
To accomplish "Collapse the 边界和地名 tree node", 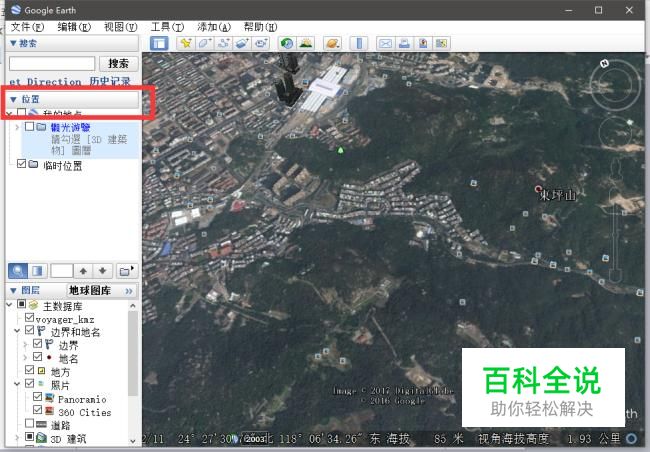I will click(x=17, y=331).
